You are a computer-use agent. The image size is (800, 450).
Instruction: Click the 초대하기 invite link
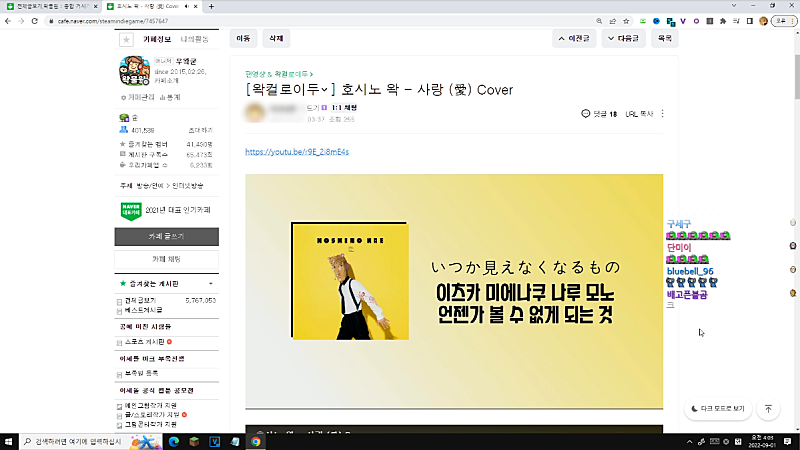tap(200, 131)
